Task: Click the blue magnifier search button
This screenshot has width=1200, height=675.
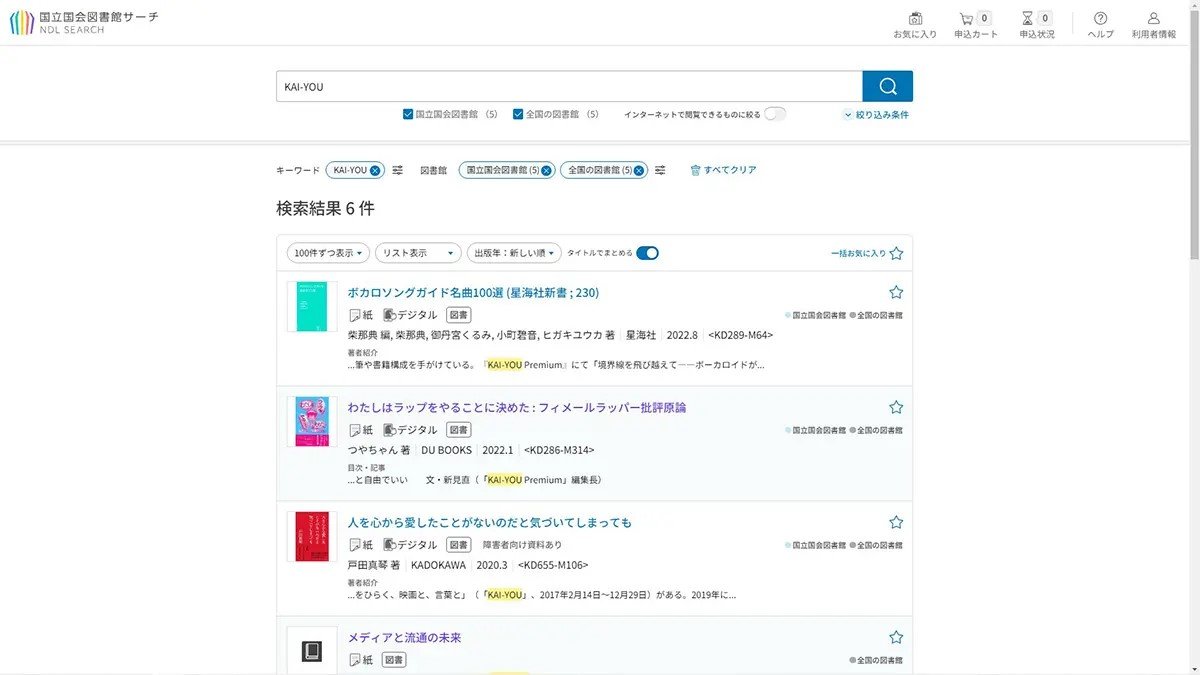Action: coord(887,86)
